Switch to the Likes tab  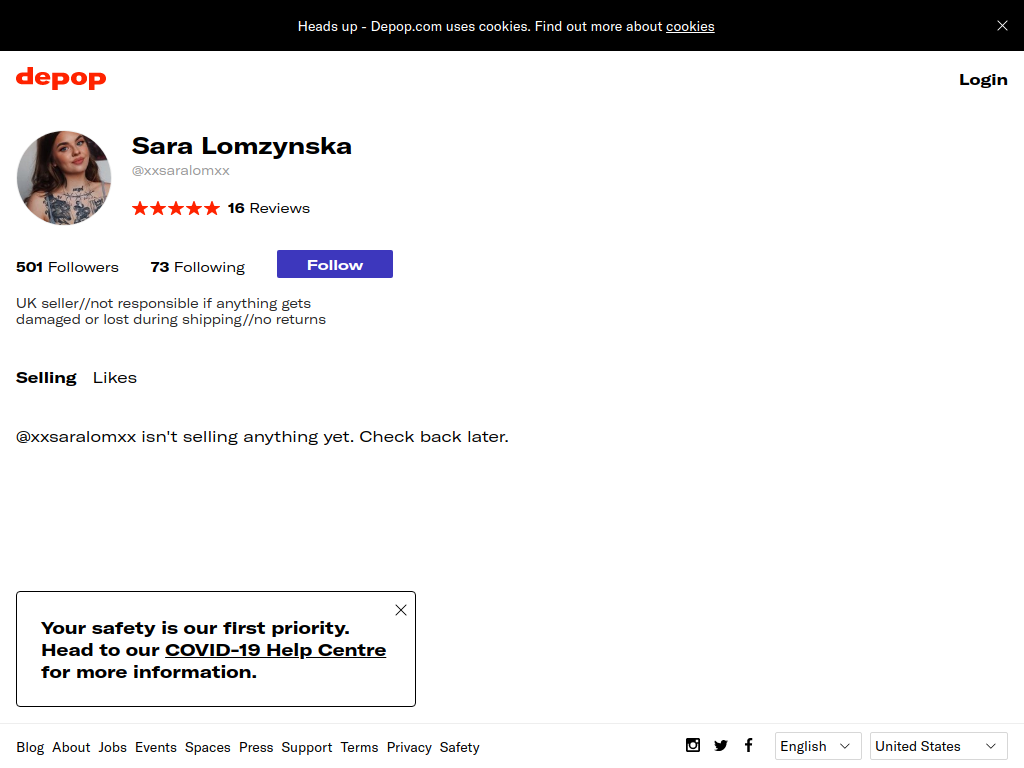pos(115,377)
